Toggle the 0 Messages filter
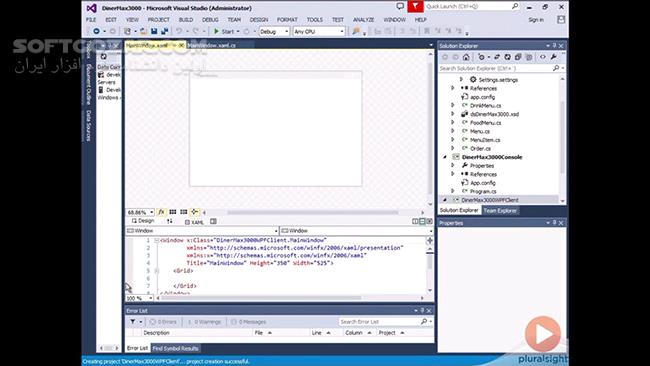 click(x=249, y=322)
